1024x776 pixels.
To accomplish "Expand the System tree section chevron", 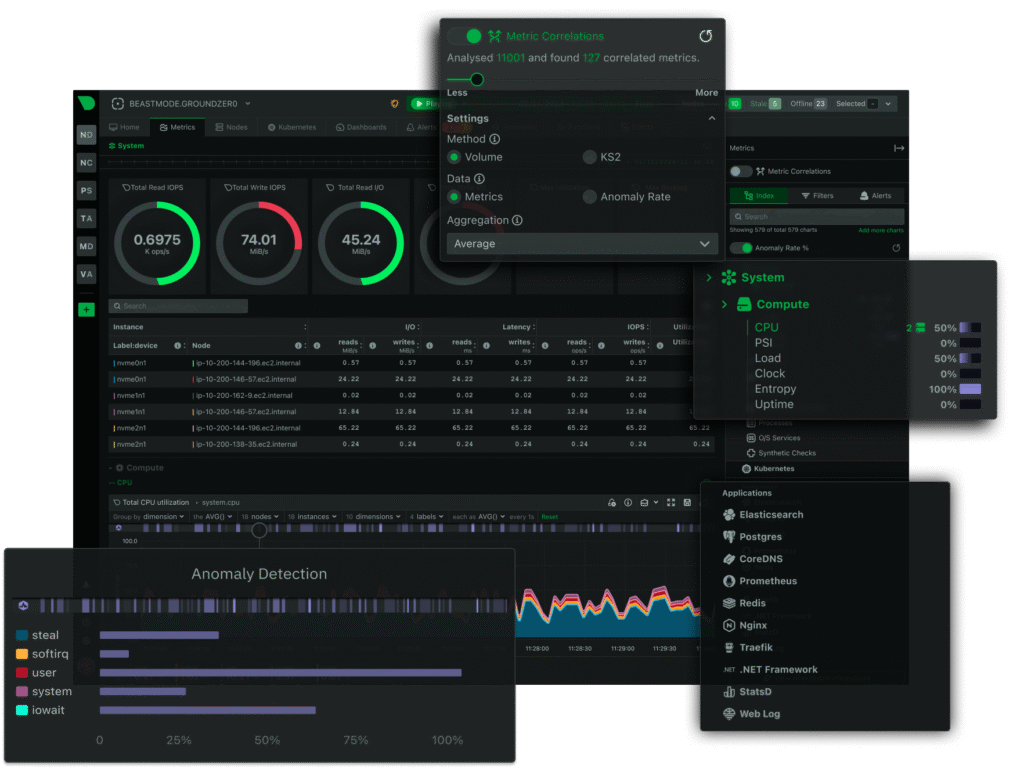I will click(709, 278).
